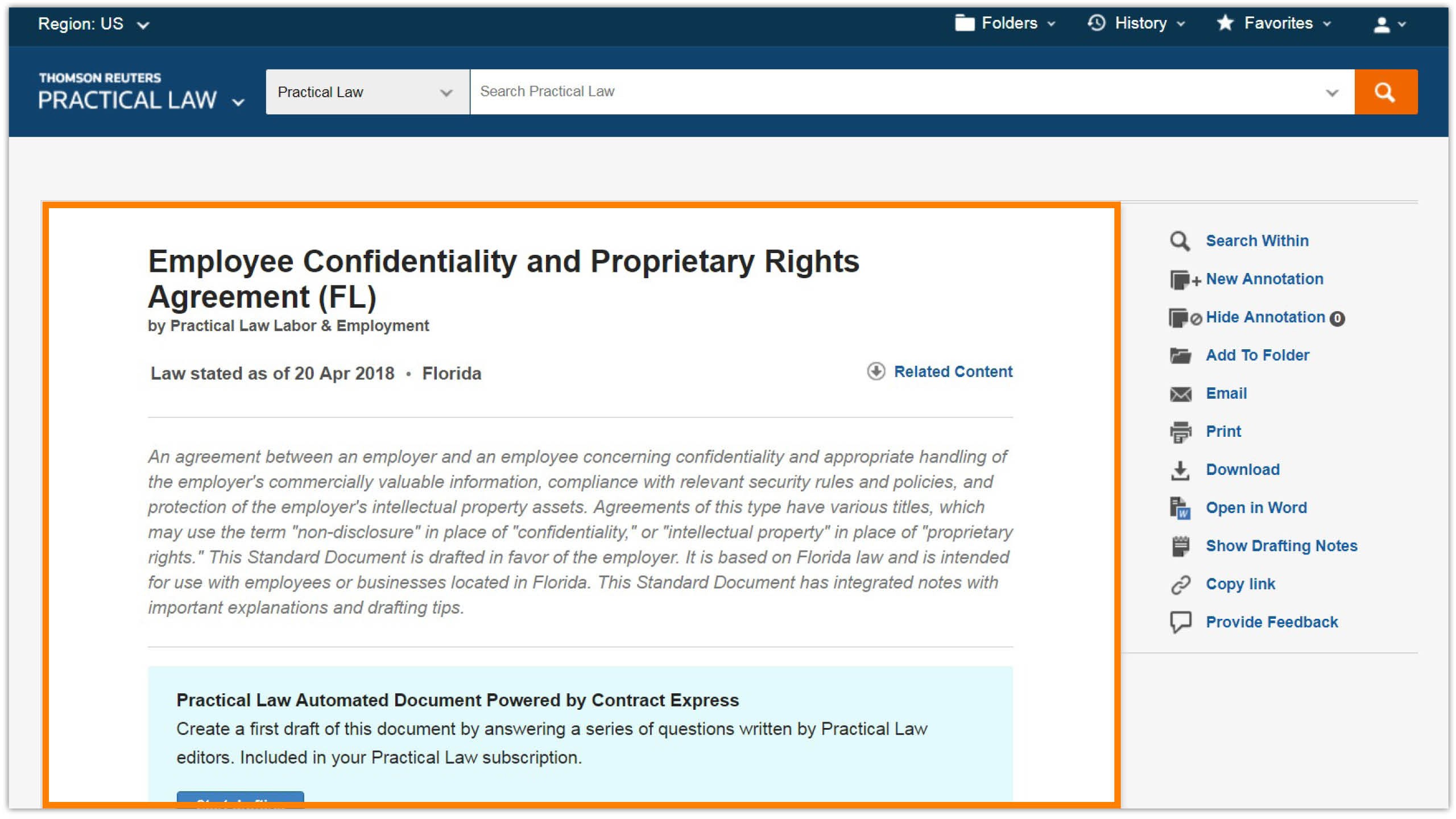Screen dimensions: 1456x819
Task: Click the New Annotation icon
Action: tap(1183, 280)
